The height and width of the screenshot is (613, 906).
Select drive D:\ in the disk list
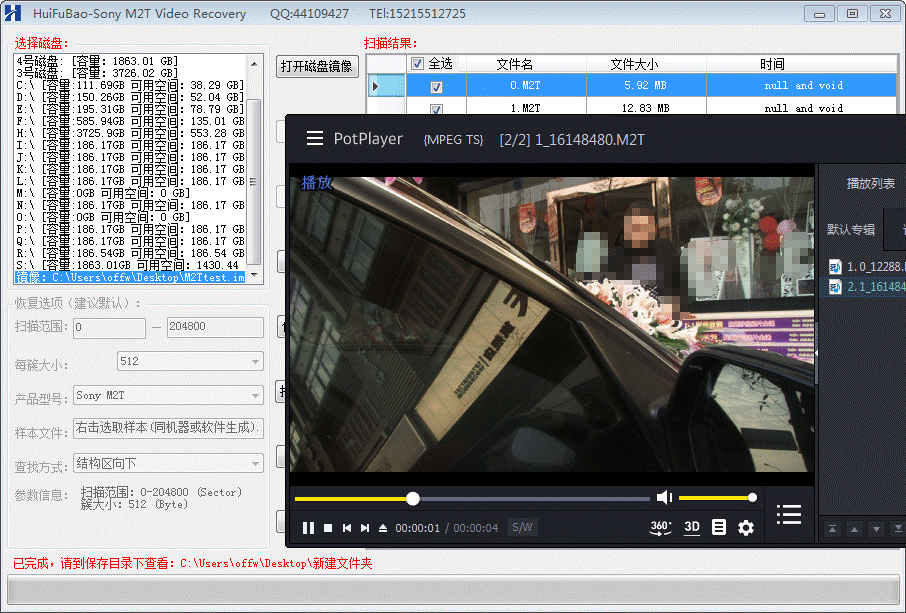130,97
